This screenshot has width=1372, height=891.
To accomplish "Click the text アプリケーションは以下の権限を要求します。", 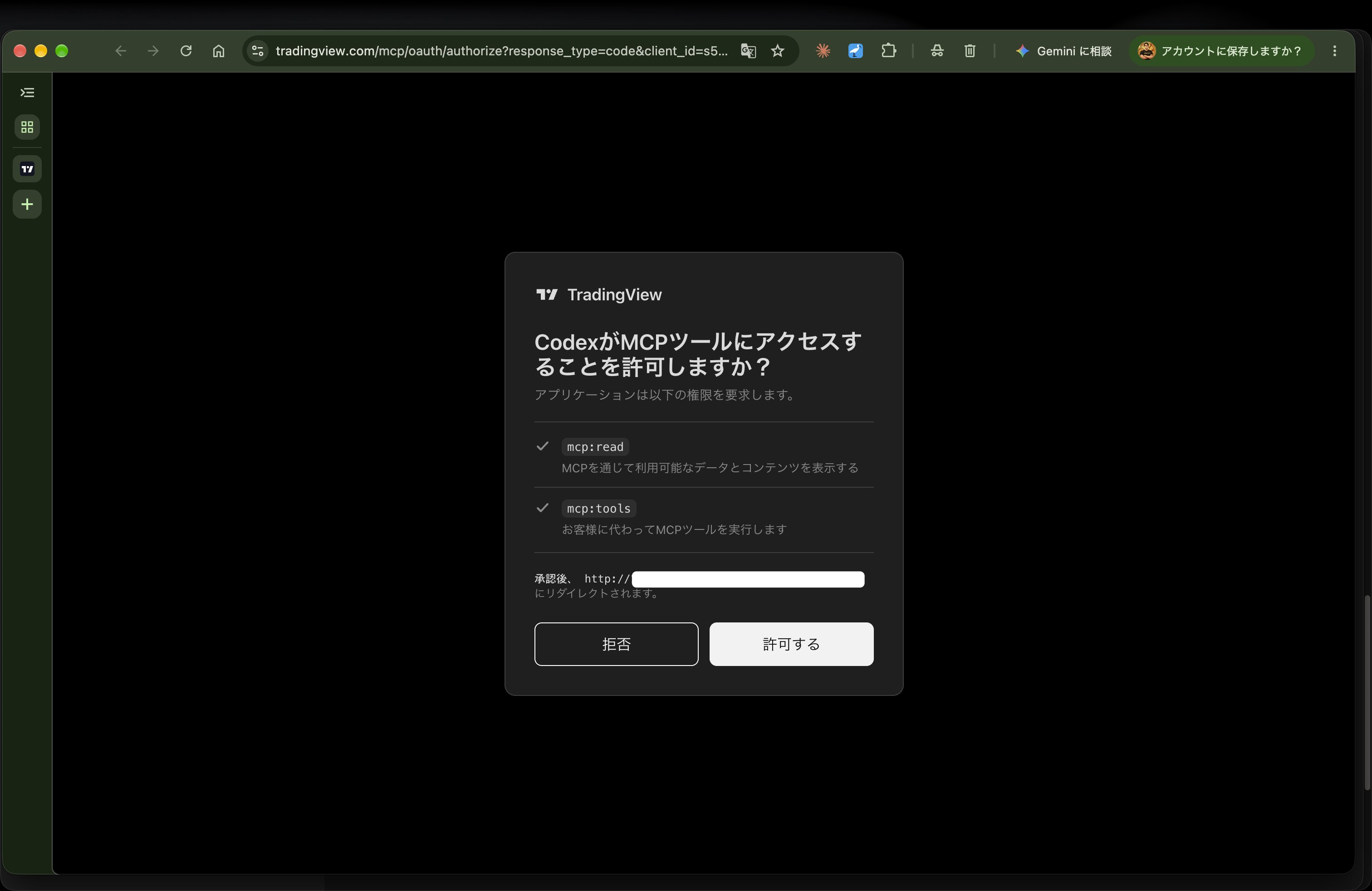I will pyautogui.click(x=665, y=395).
